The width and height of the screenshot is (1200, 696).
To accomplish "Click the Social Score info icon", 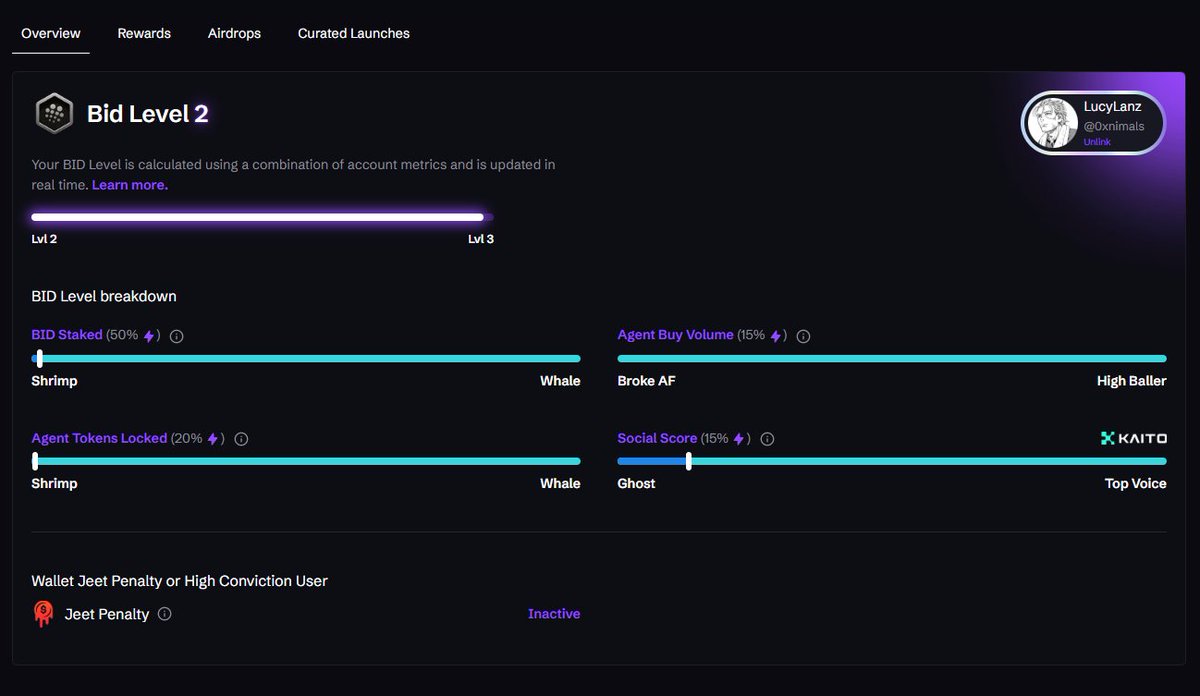I will coord(767,439).
